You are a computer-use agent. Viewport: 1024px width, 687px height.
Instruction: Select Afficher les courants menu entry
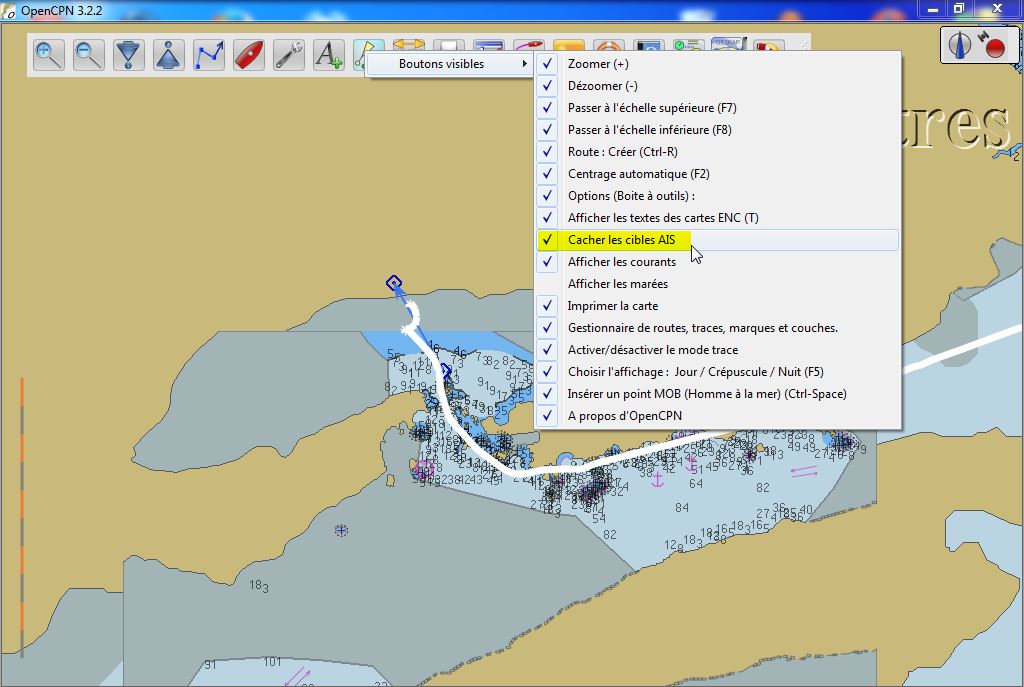717,262
